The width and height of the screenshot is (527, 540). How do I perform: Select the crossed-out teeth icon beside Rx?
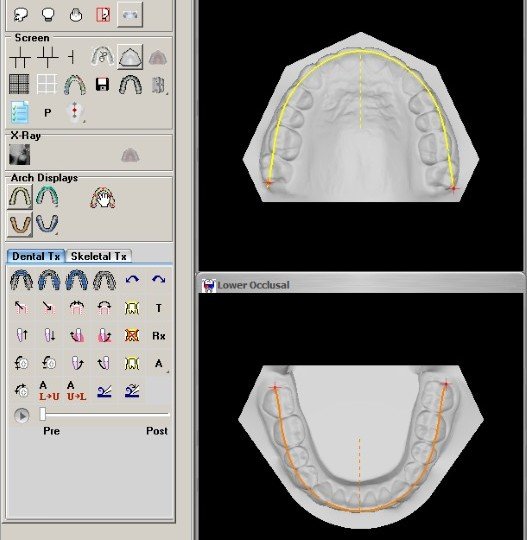point(132,335)
